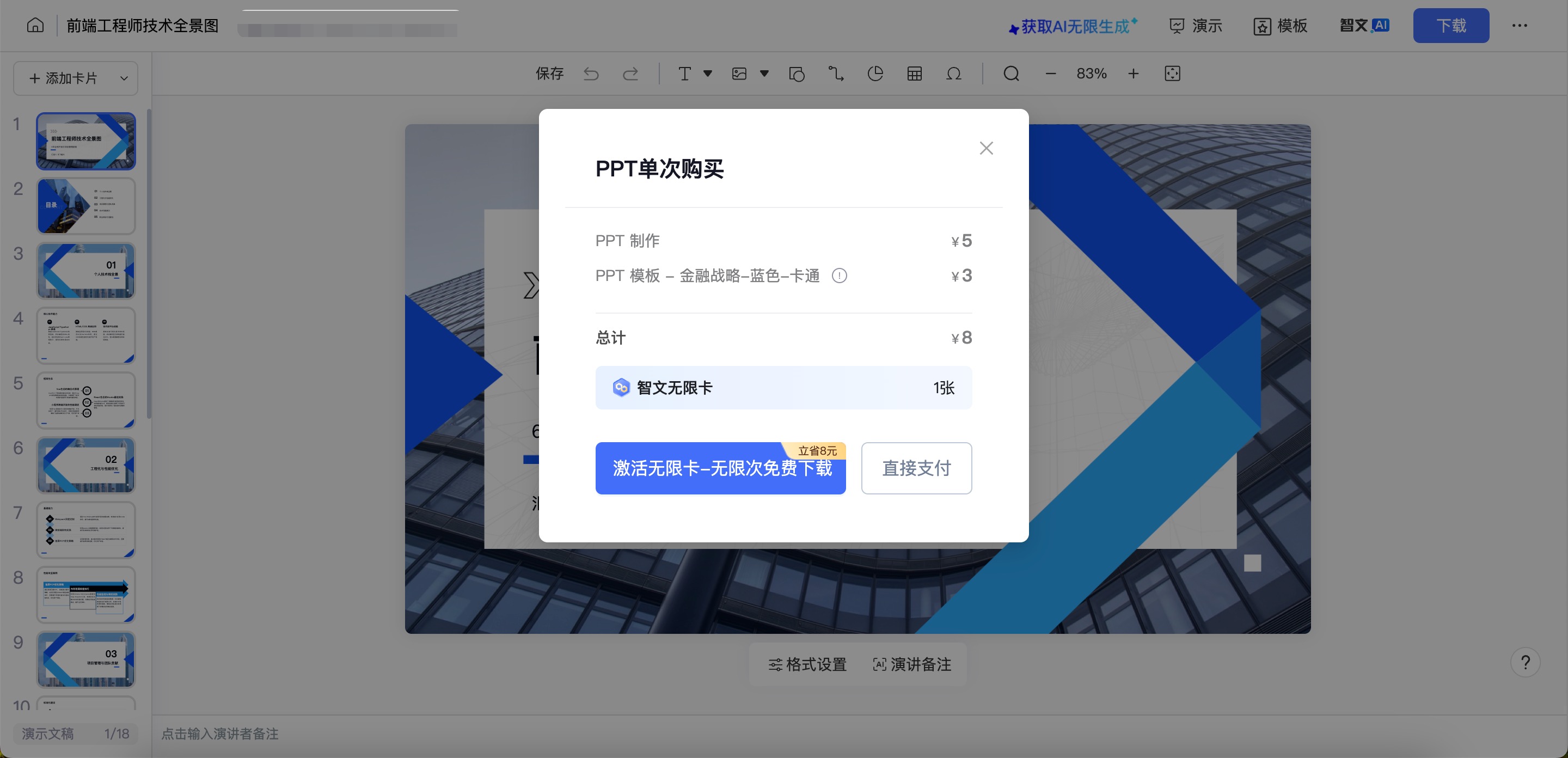This screenshot has width=1568, height=758.
Task: Insert a pie chart
Action: [875, 74]
